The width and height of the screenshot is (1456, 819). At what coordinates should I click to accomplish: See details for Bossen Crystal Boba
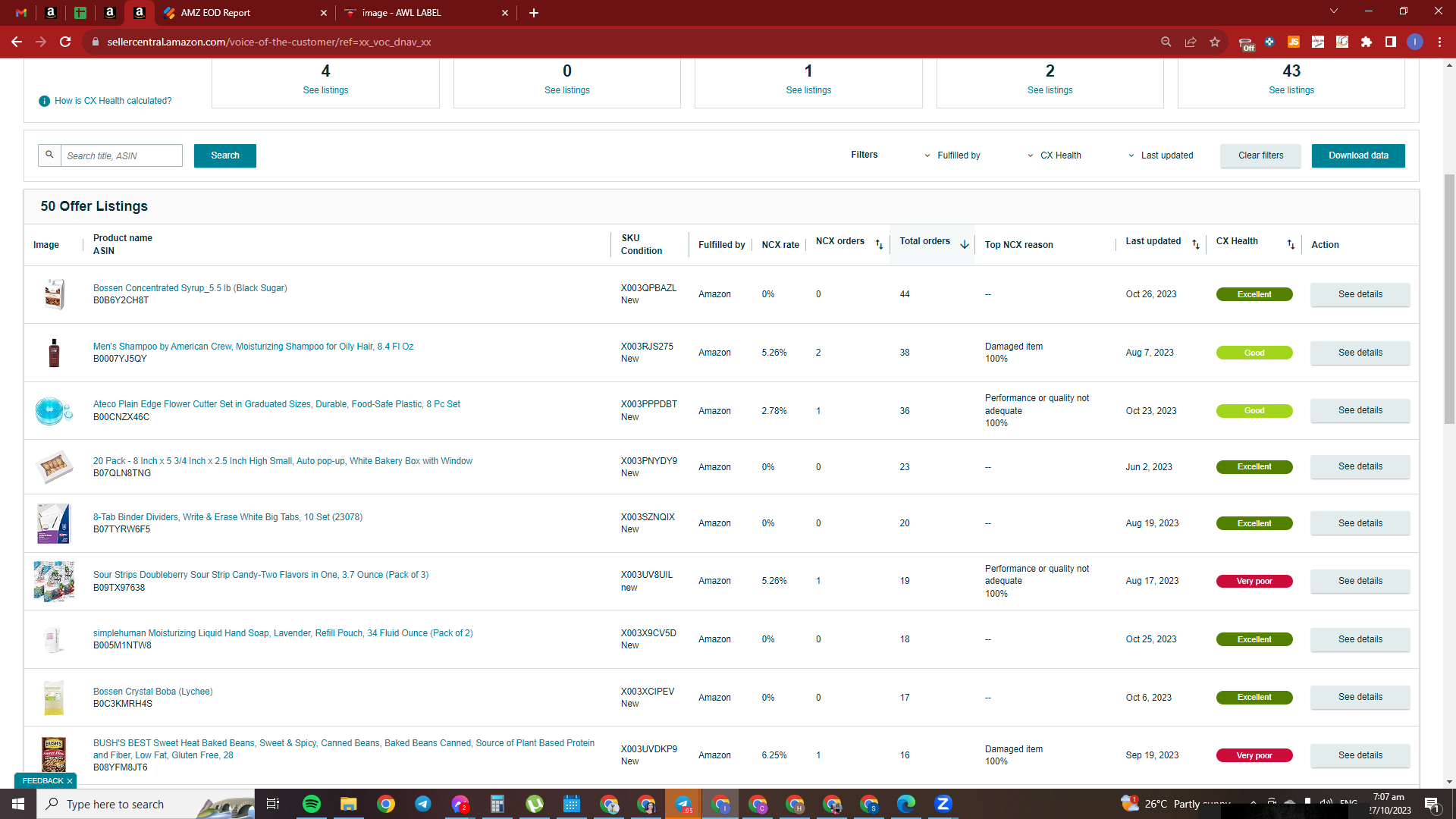click(x=1360, y=697)
